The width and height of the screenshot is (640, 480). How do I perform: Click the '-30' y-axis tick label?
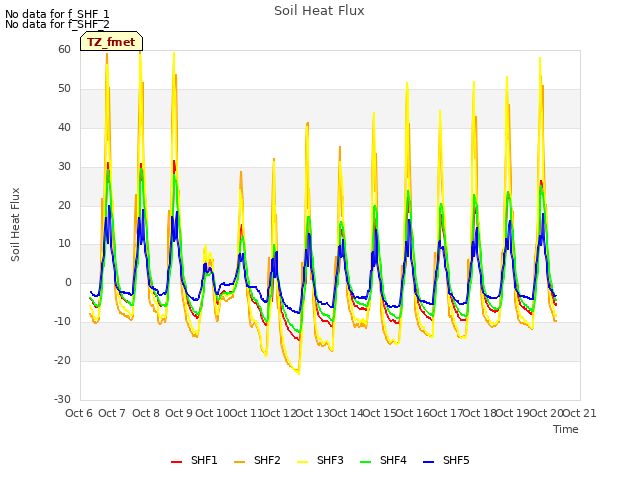[63, 399]
